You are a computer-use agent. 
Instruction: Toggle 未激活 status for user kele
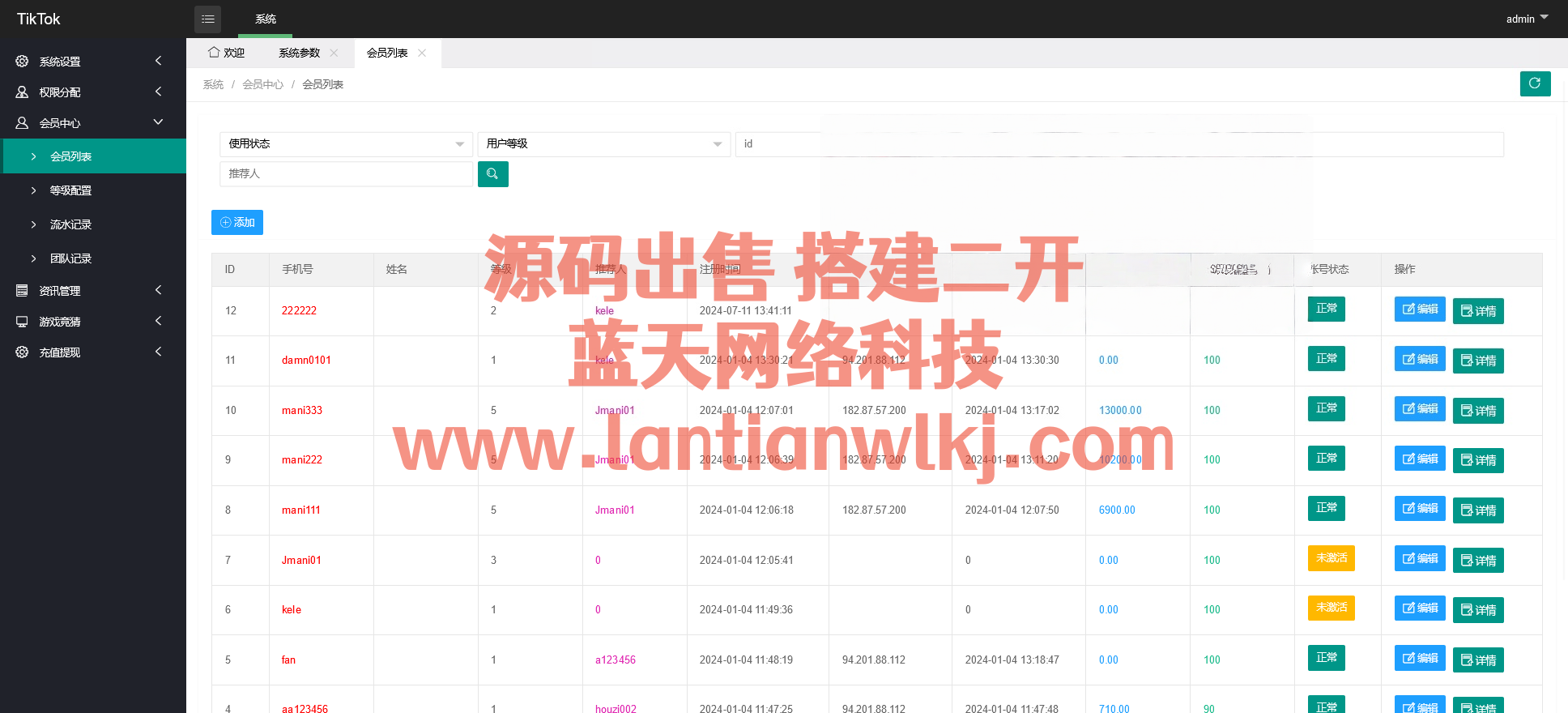pos(1331,608)
